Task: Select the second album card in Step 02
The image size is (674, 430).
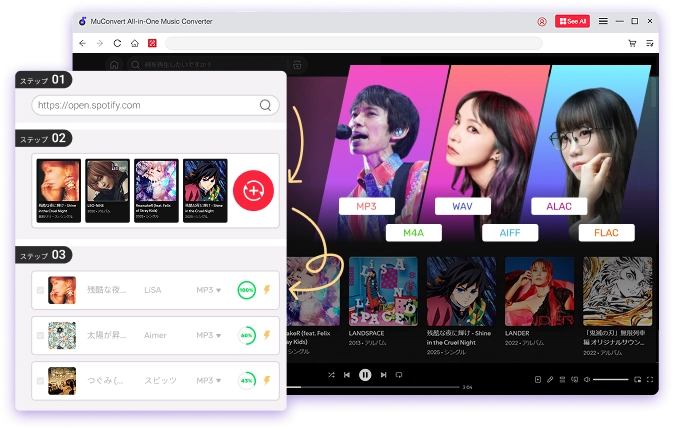Action: (107, 190)
